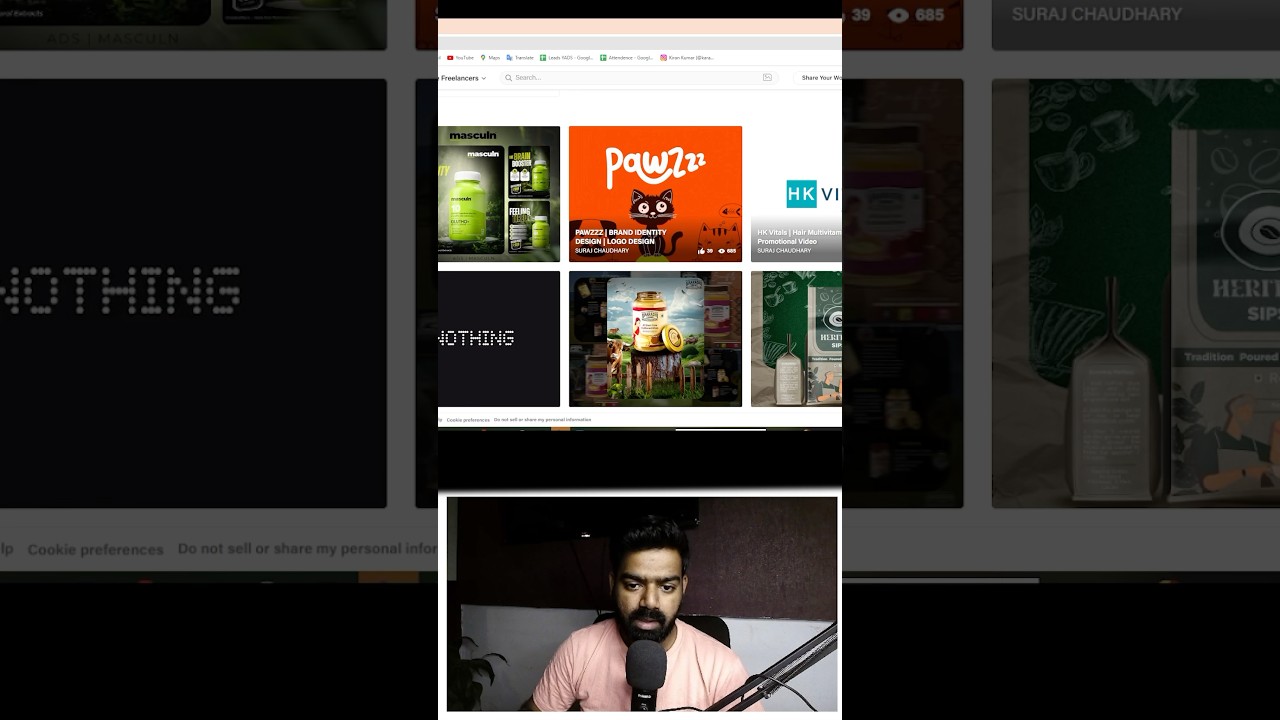Open the Pawzzz brand identity project thumbnail

(x=655, y=194)
